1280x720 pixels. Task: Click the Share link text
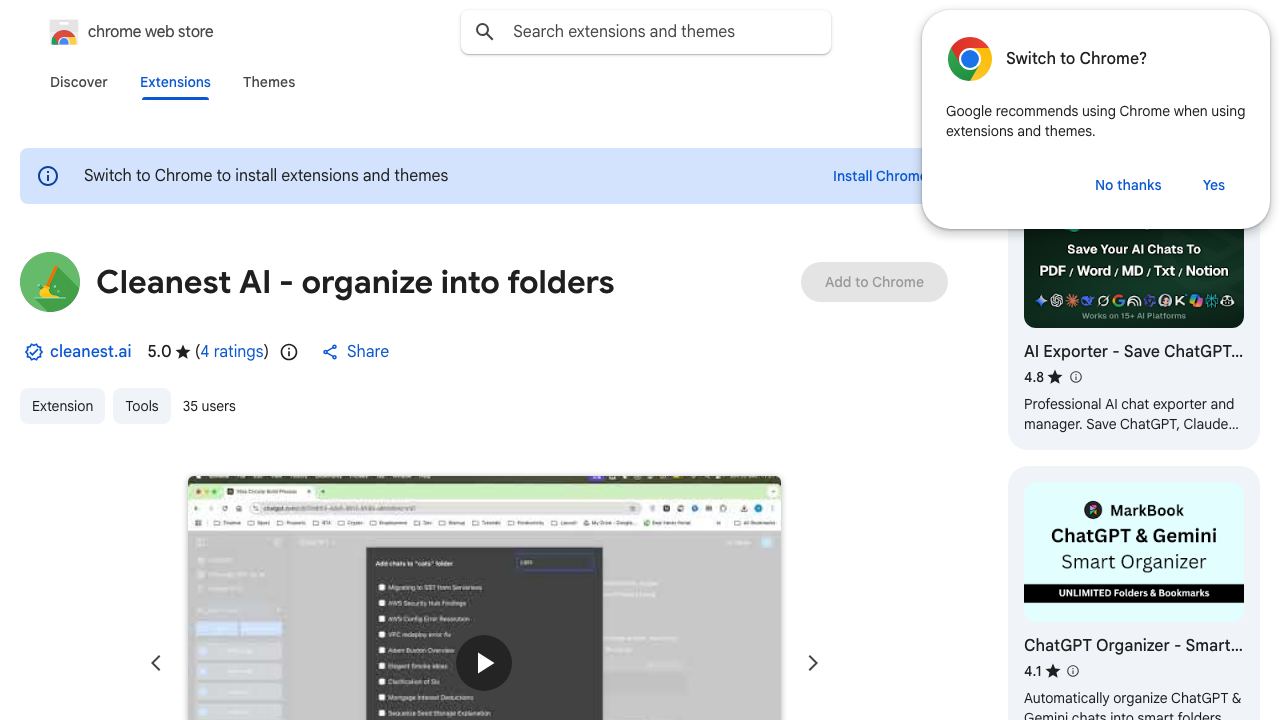[368, 352]
